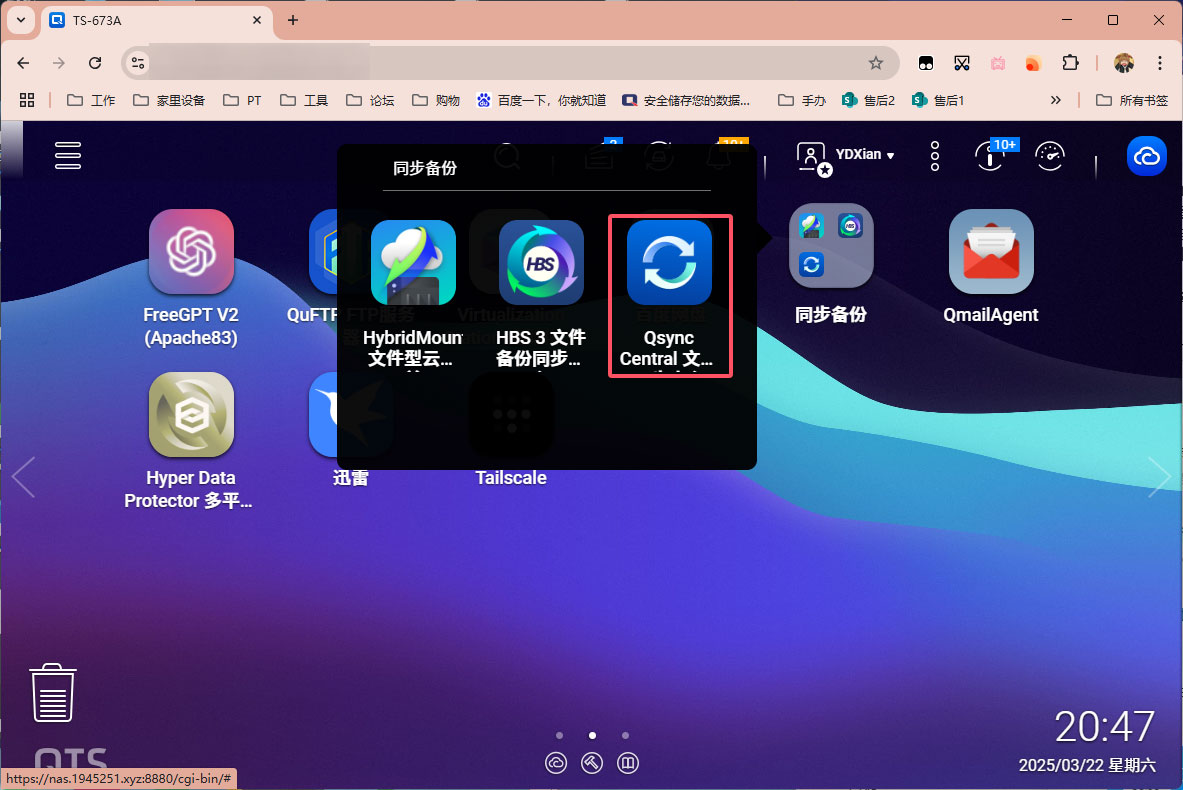The width and height of the screenshot is (1183, 790).
Task: Open 安全储存您的数据 bookmark link
Action: click(x=686, y=100)
